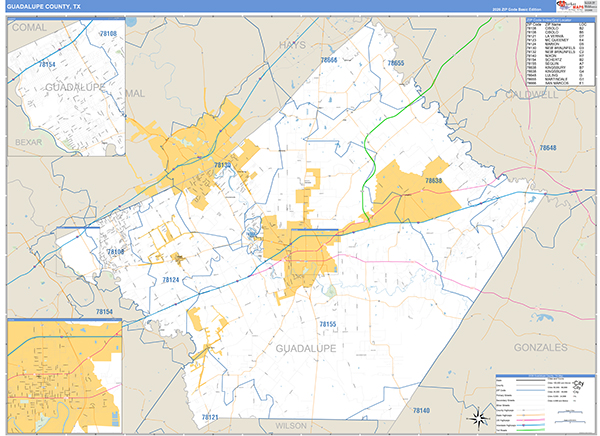Click the green Toll Roads legend line
Screen dimensions: 600x436
pos(530,429)
